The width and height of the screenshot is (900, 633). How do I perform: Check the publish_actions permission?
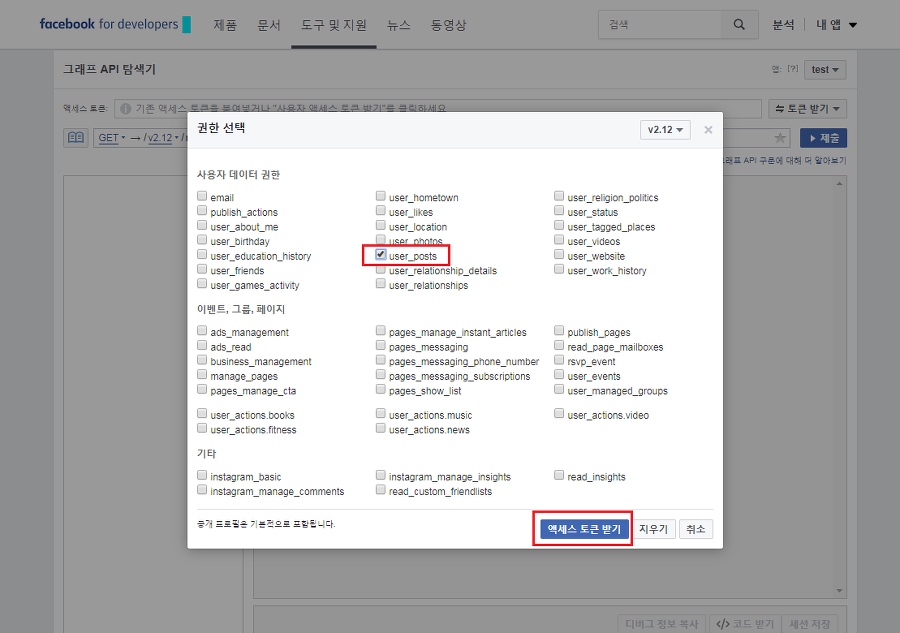[x=202, y=211]
